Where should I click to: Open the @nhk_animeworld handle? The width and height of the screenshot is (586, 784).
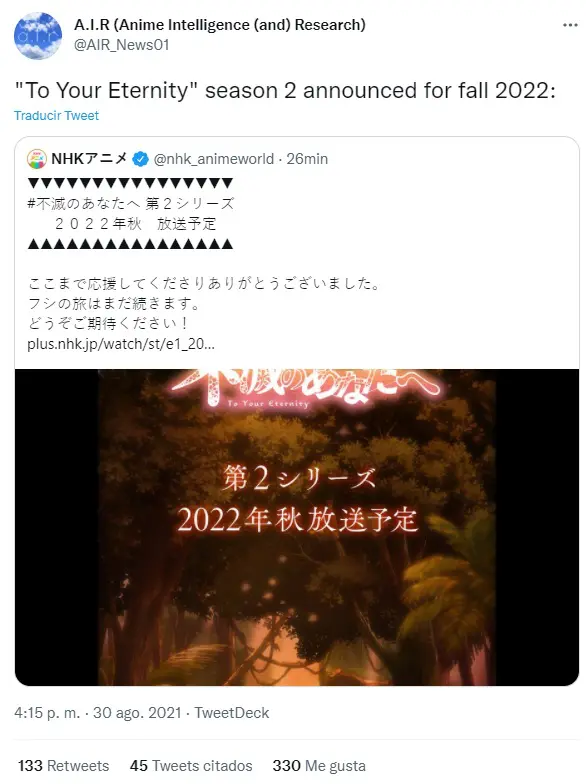tap(214, 159)
